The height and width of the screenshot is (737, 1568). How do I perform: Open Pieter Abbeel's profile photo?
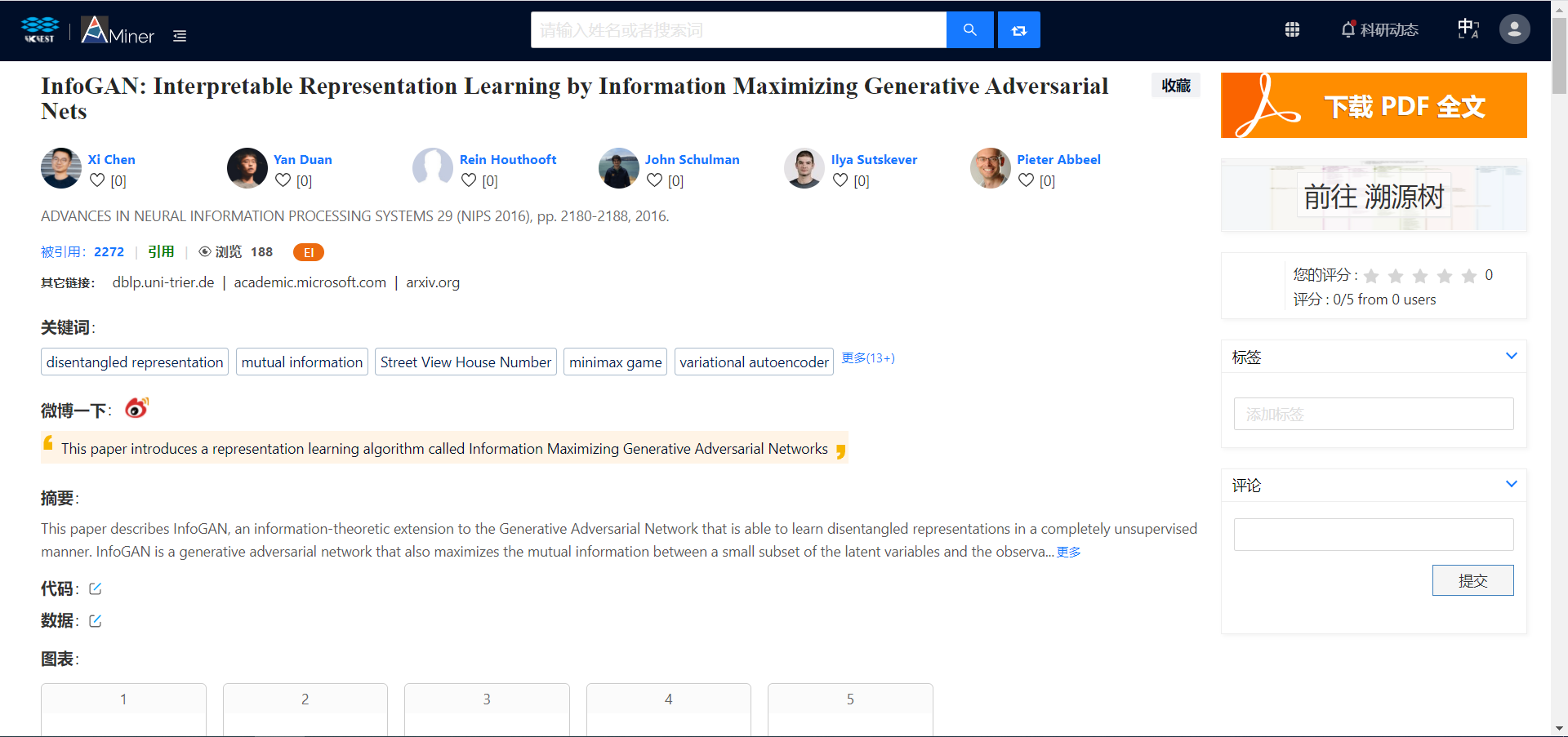(x=991, y=168)
